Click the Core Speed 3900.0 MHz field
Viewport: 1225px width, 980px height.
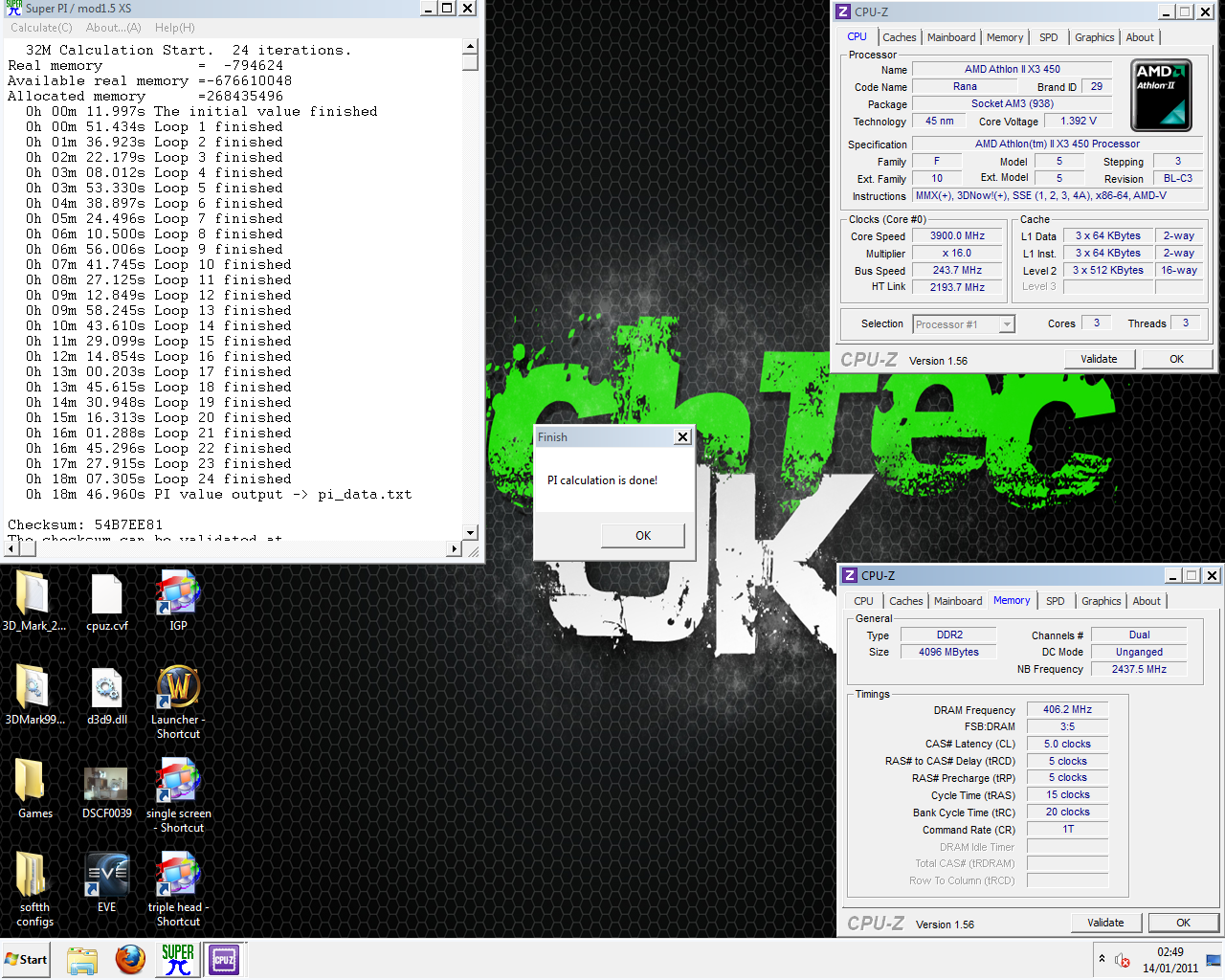click(957, 235)
